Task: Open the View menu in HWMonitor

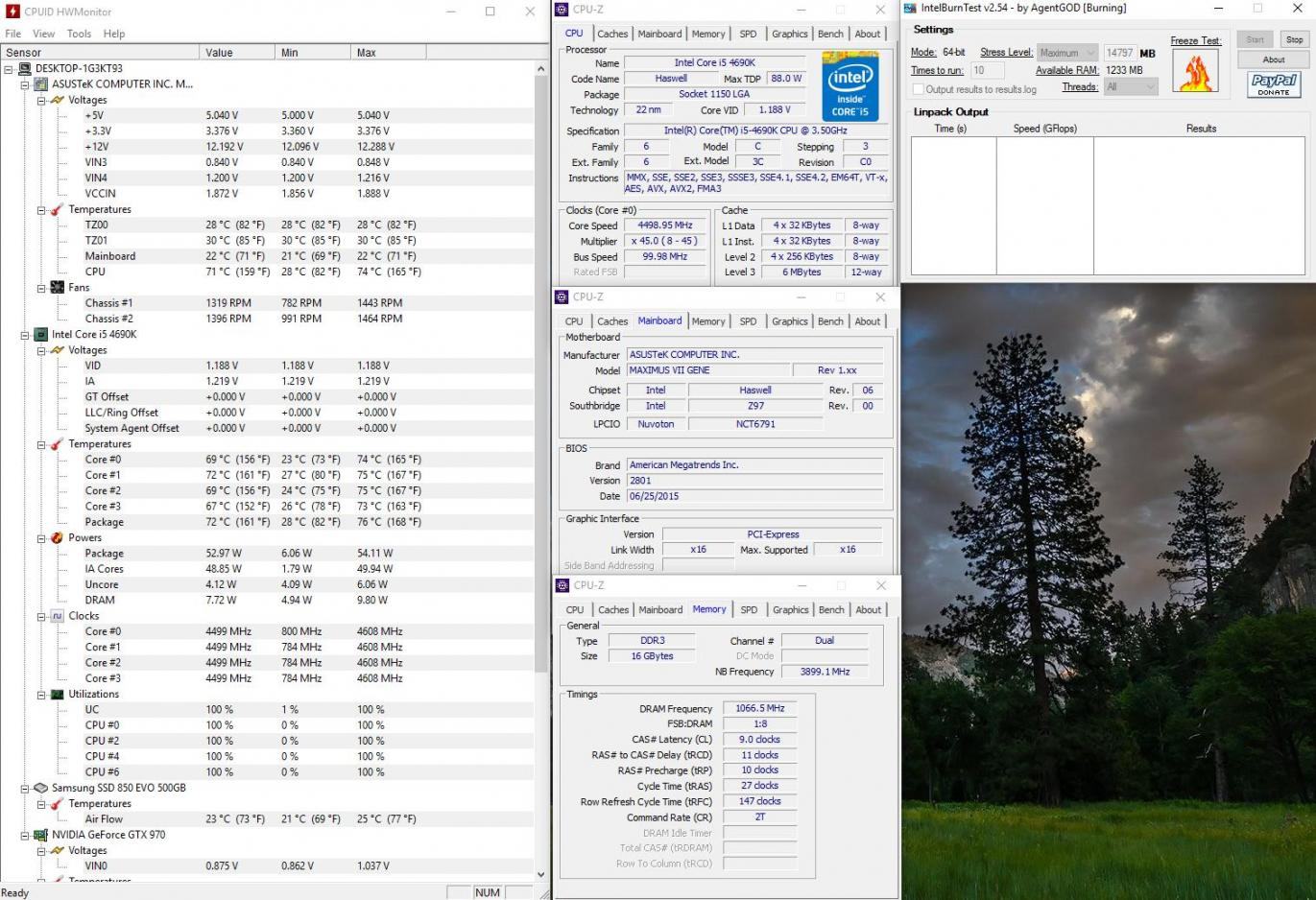Action: point(44,34)
